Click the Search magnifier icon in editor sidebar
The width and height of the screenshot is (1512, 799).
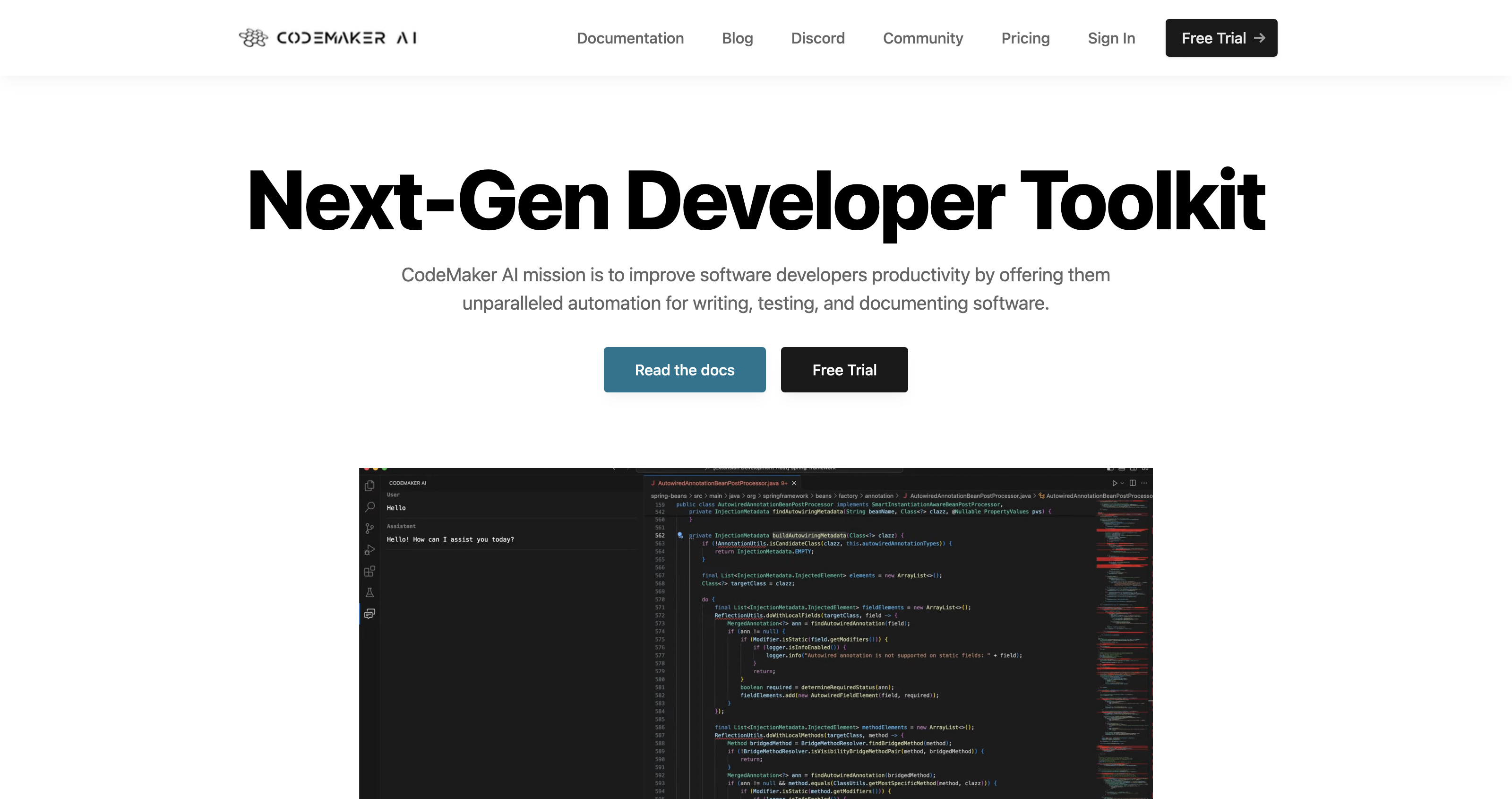pyautogui.click(x=369, y=506)
